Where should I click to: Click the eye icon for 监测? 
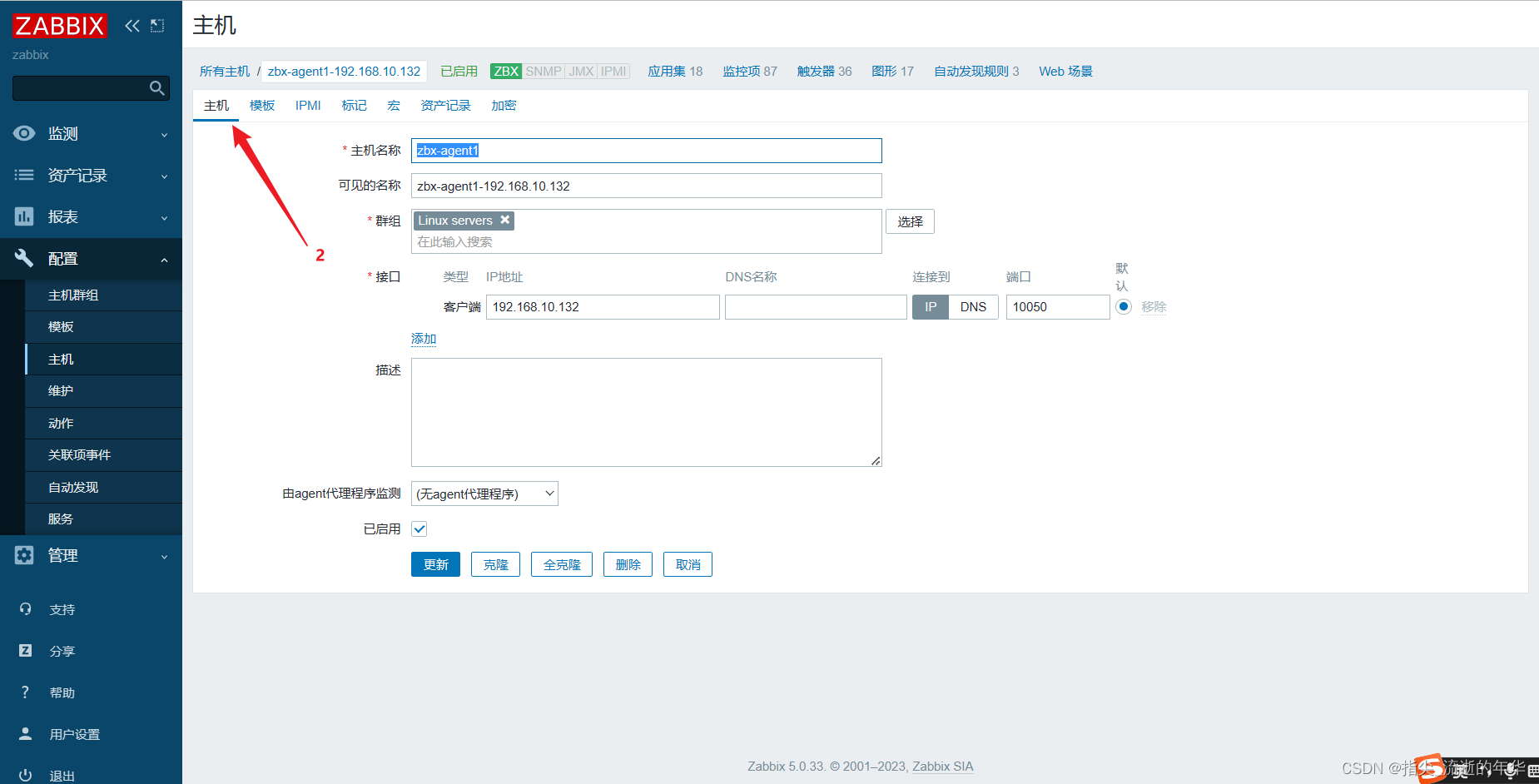click(x=24, y=133)
